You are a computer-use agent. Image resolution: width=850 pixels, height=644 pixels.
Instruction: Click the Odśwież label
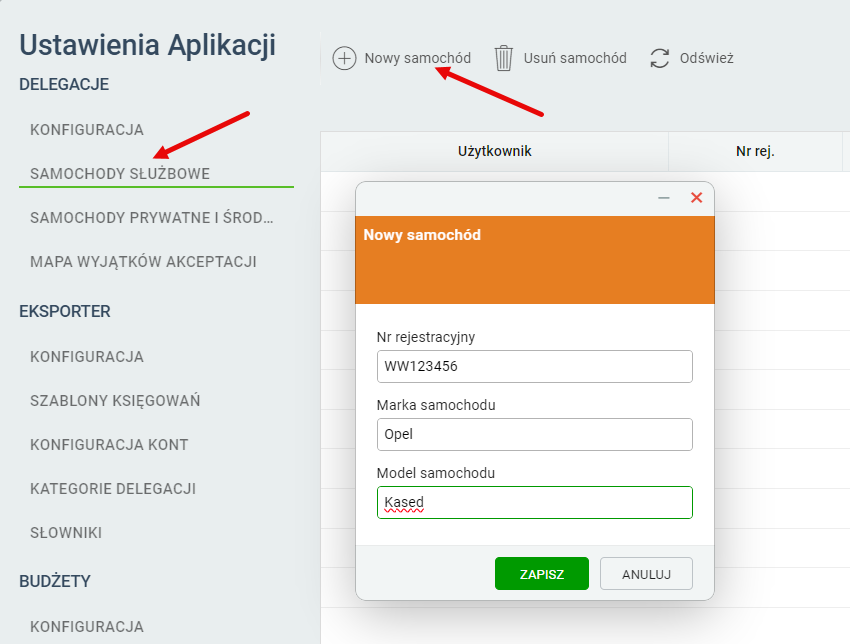tap(706, 58)
